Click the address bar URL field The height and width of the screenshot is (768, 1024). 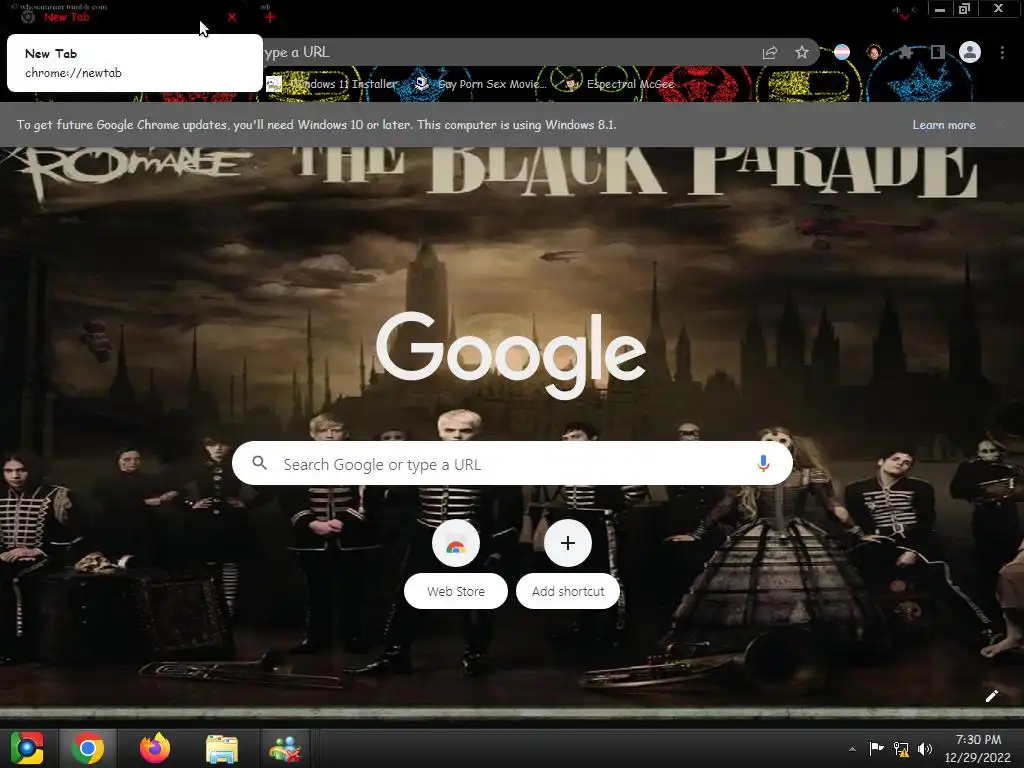tap(509, 52)
